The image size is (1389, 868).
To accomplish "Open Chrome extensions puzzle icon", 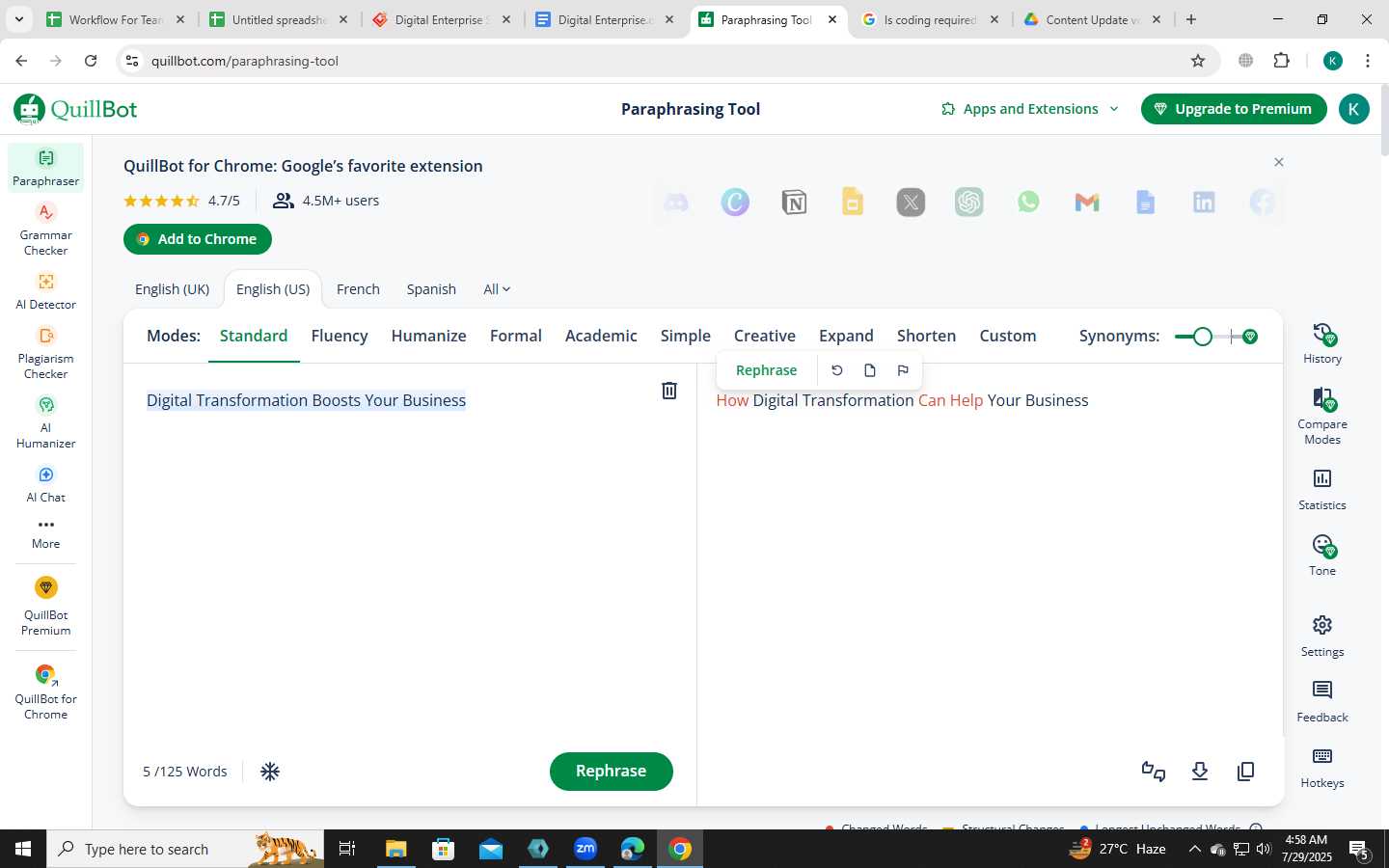I will (x=1281, y=61).
